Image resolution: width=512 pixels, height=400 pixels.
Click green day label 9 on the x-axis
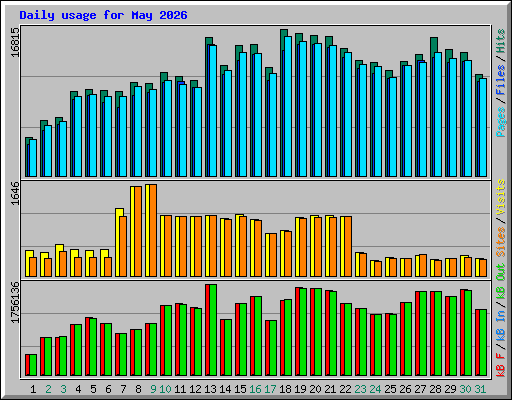tap(153, 389)
